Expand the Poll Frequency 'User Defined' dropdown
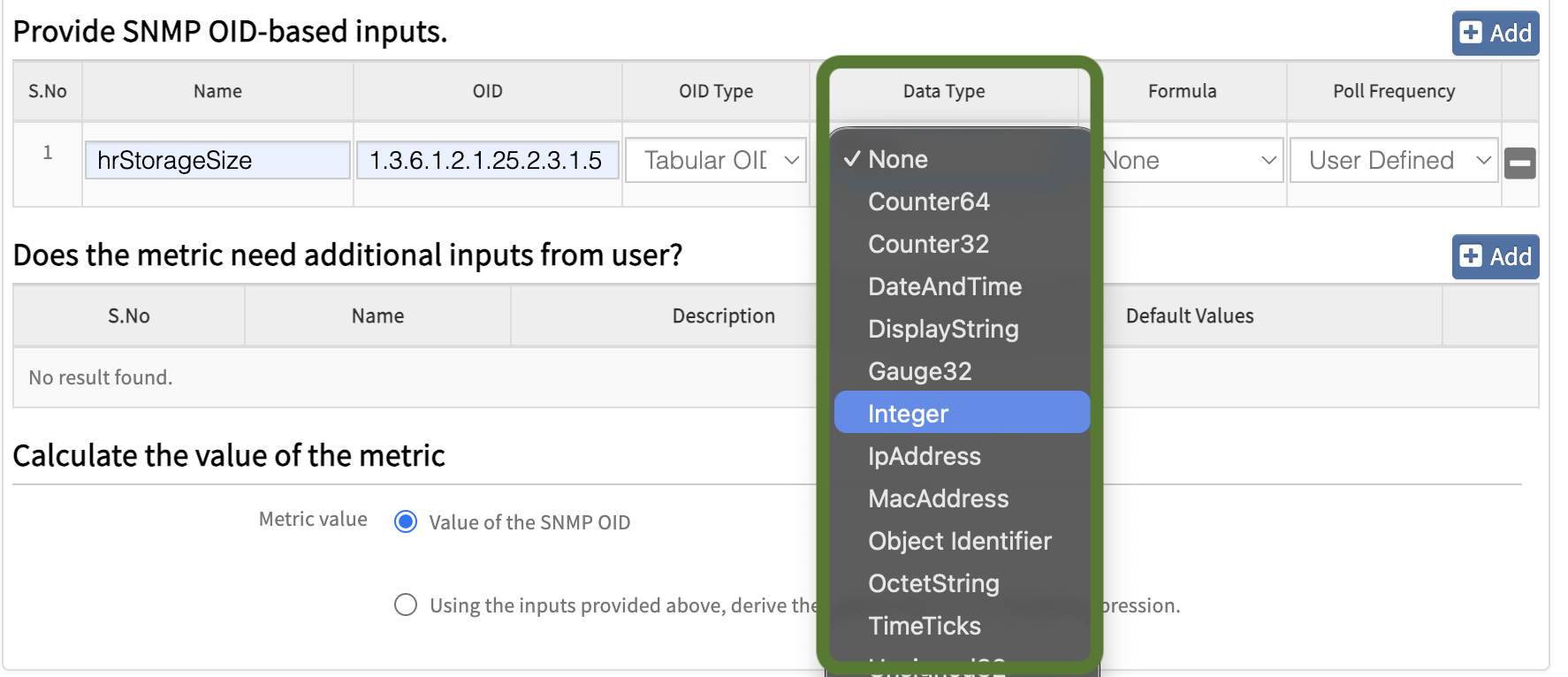The height and width of the screenshot is (677, 1568). click(x=1393, y=161)
